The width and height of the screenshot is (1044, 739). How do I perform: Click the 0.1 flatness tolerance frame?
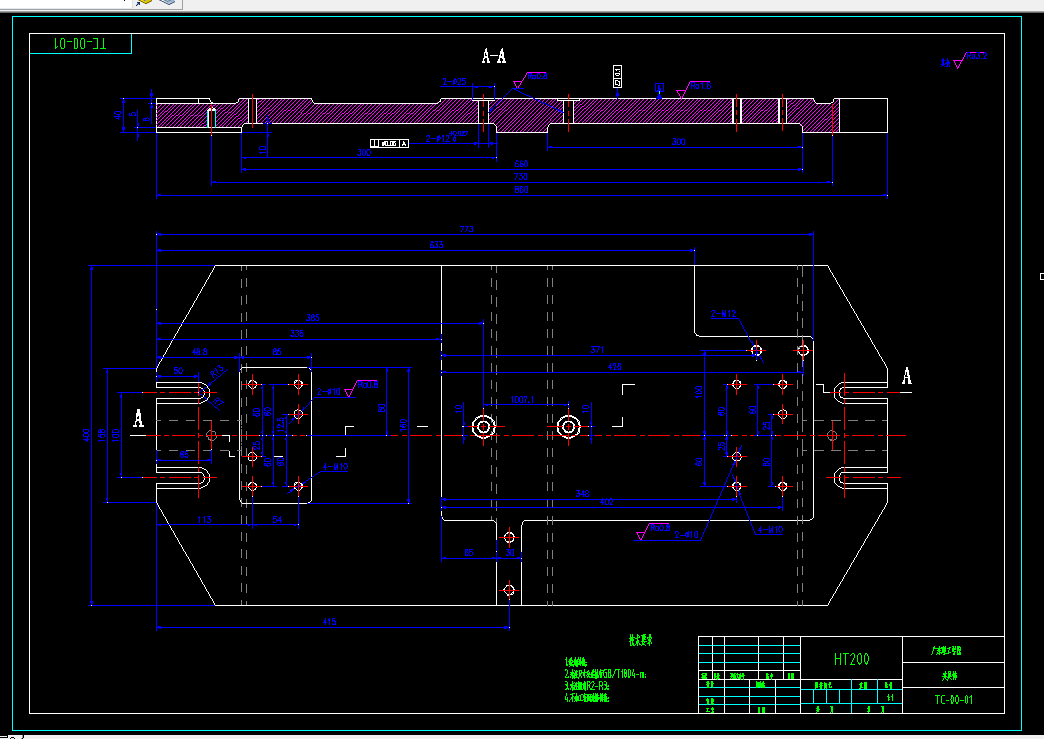[617, 77]
